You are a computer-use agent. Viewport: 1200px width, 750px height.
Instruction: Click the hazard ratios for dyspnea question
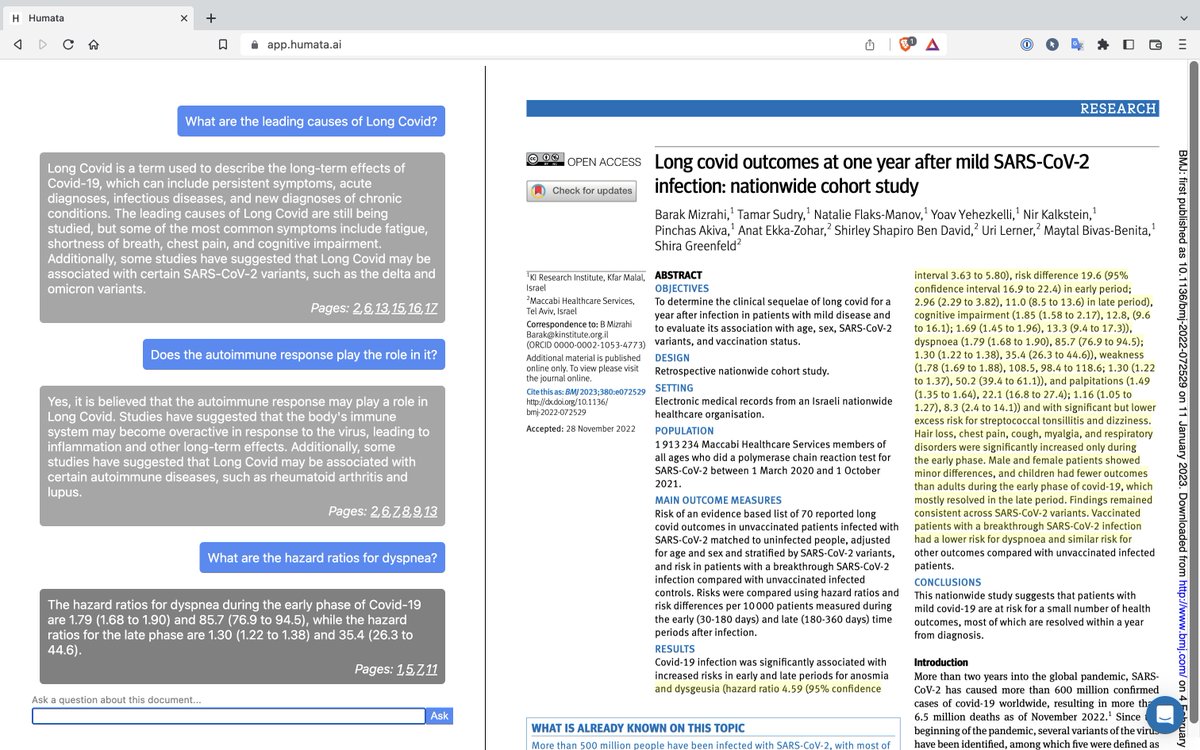pyautogui.click(x=322, y=558)
